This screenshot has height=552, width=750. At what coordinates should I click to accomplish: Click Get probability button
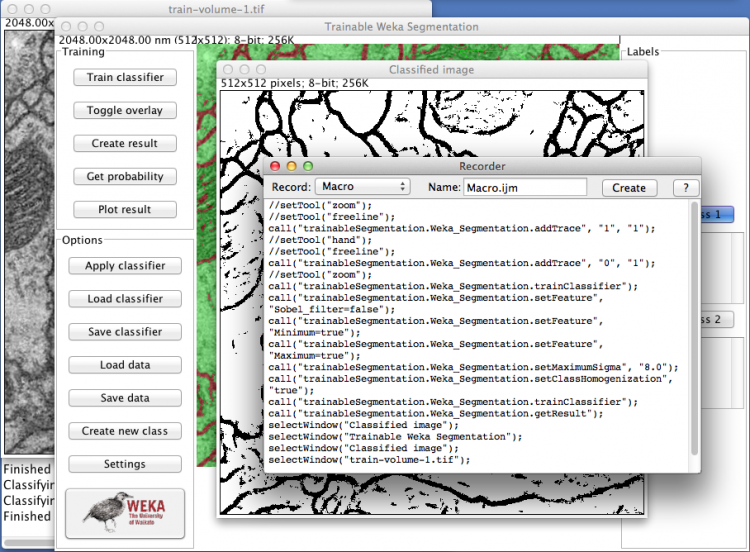(125, 176)
